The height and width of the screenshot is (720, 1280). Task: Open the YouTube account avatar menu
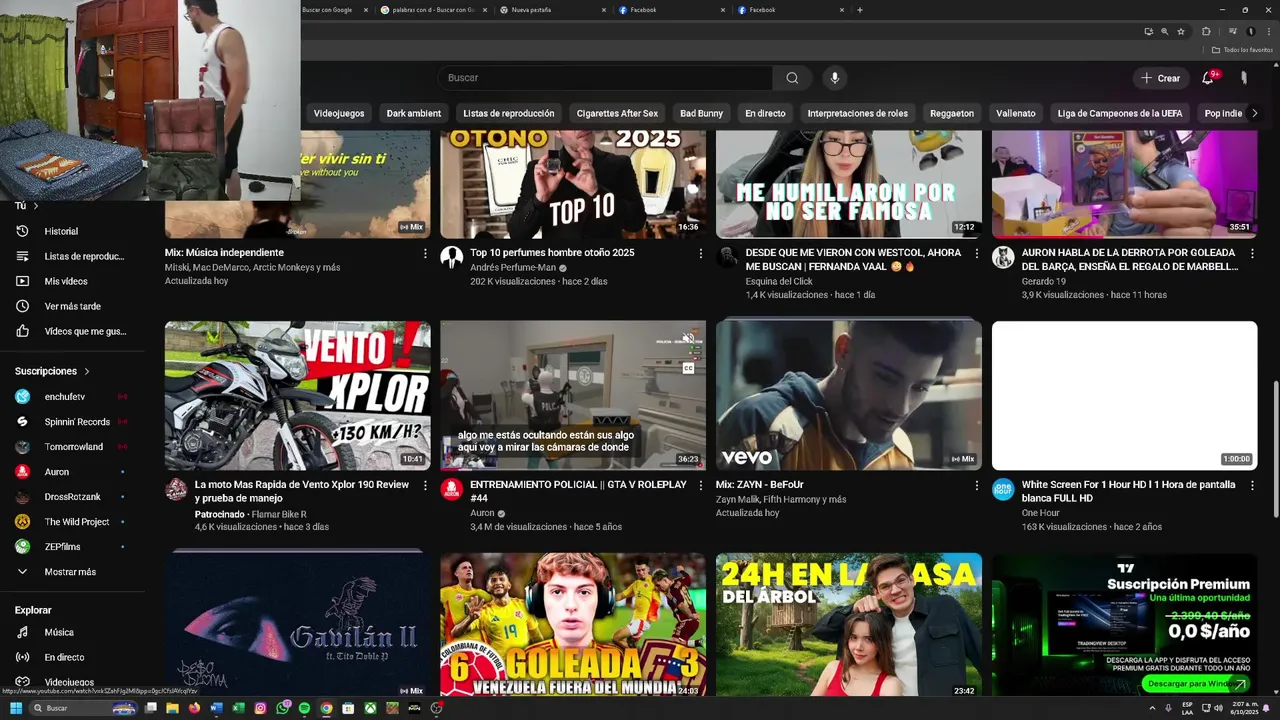coord(1244,78)
